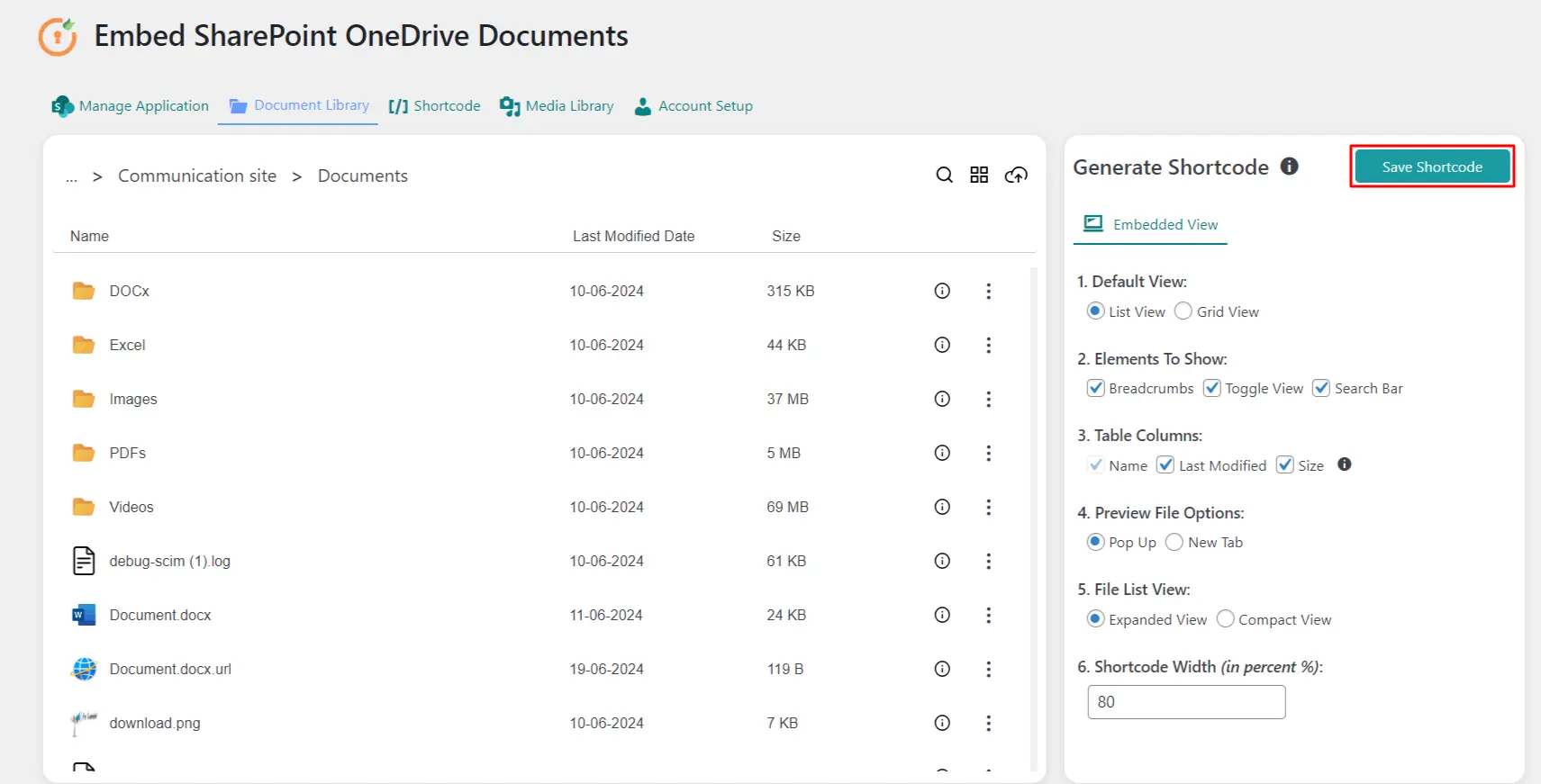Switch to the Media Library tab

pos(557,106)
